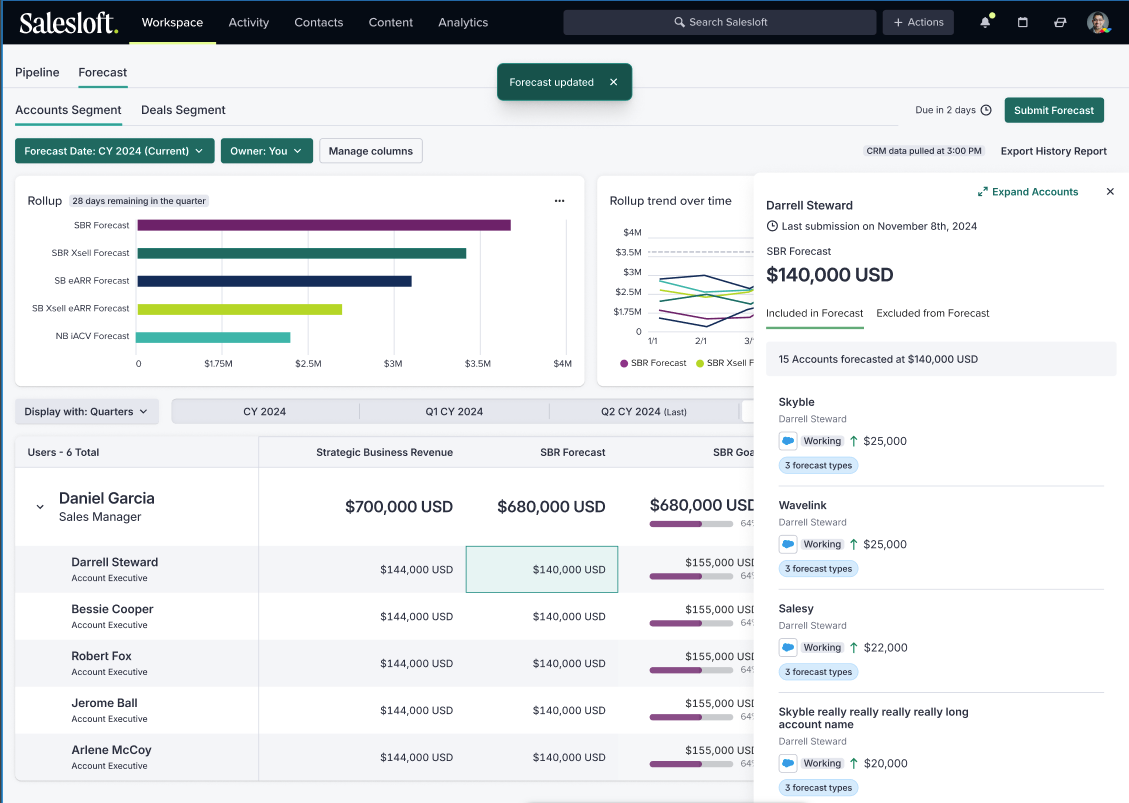
Task: Switch to Excluded from Forecast tab
Action: 932,313
